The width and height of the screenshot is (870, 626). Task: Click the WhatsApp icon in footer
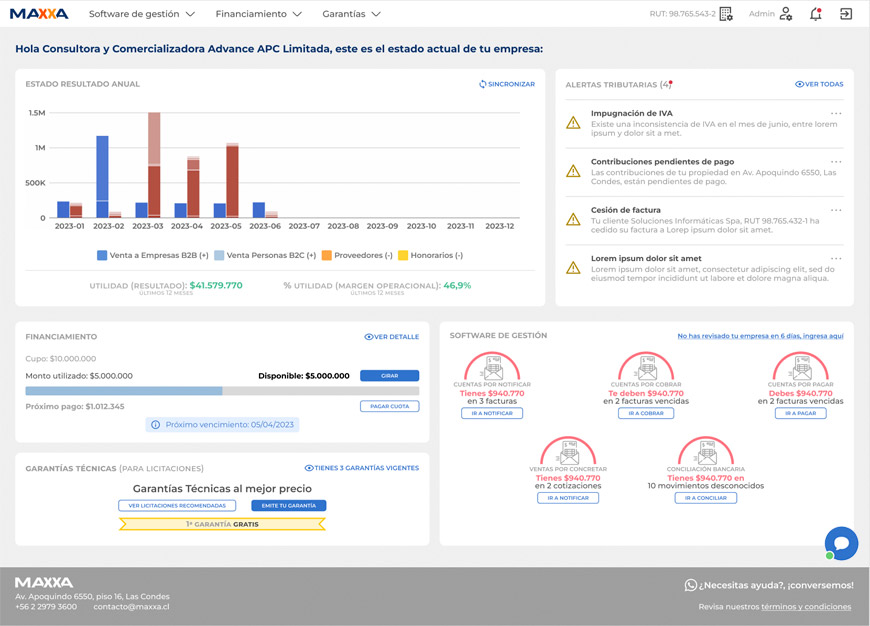point(691,585)
